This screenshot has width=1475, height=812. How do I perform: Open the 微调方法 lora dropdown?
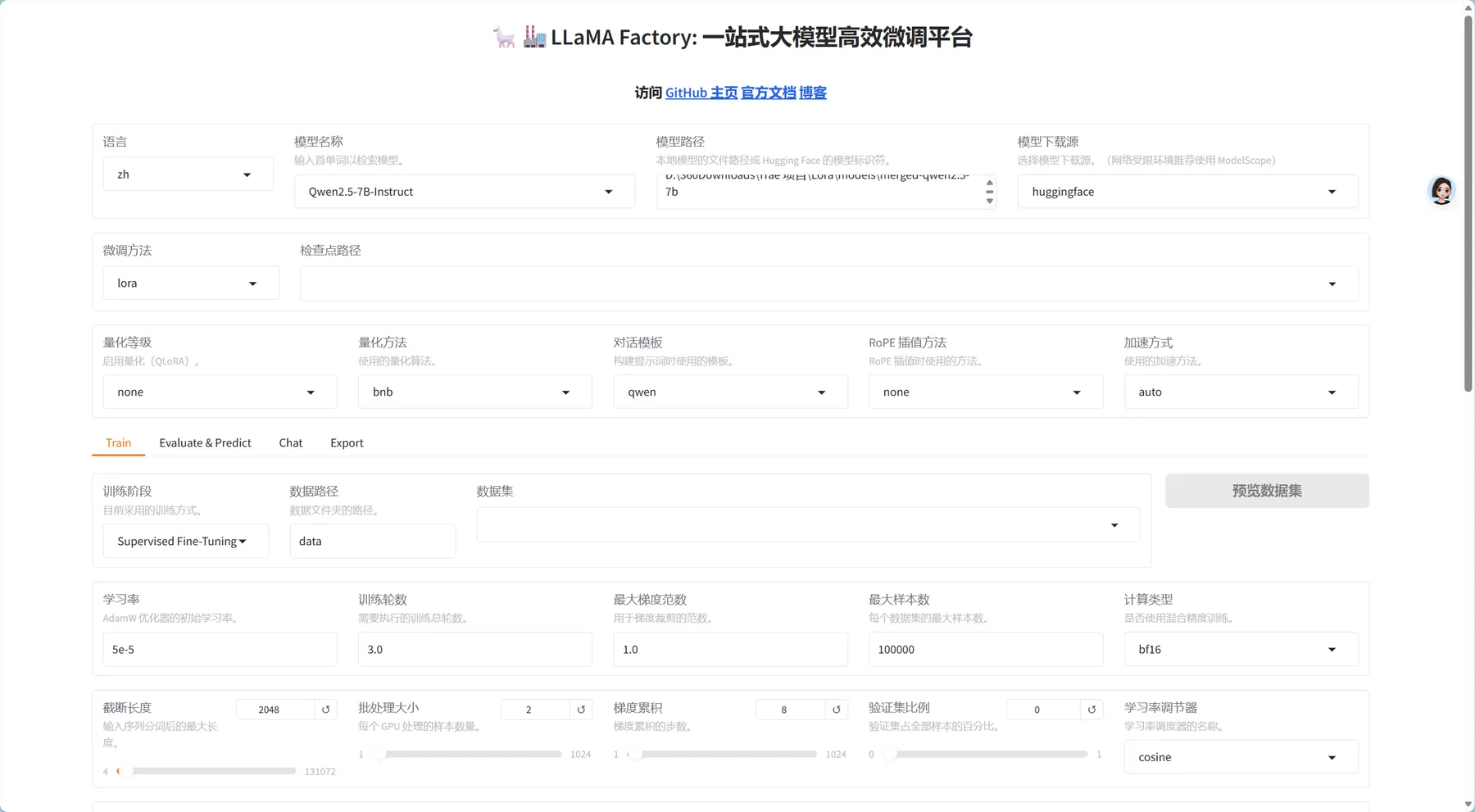[191, 284]
